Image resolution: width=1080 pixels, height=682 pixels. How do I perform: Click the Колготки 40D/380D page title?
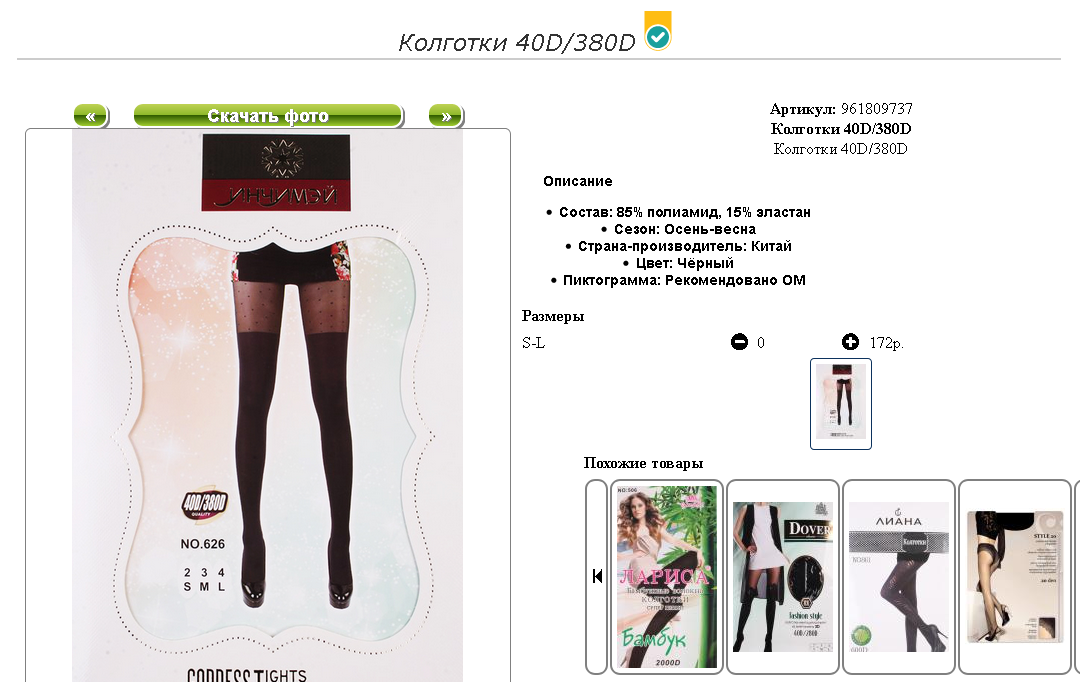[x=517, y=43]
